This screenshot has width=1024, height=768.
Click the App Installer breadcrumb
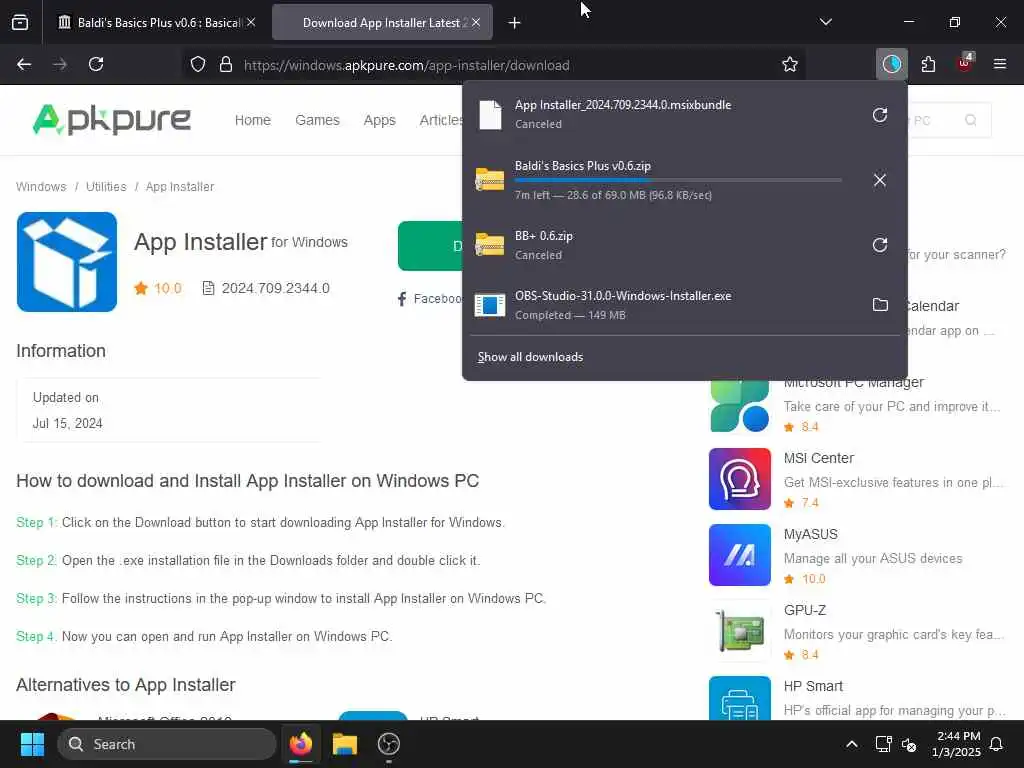click(x=180, y=187)
